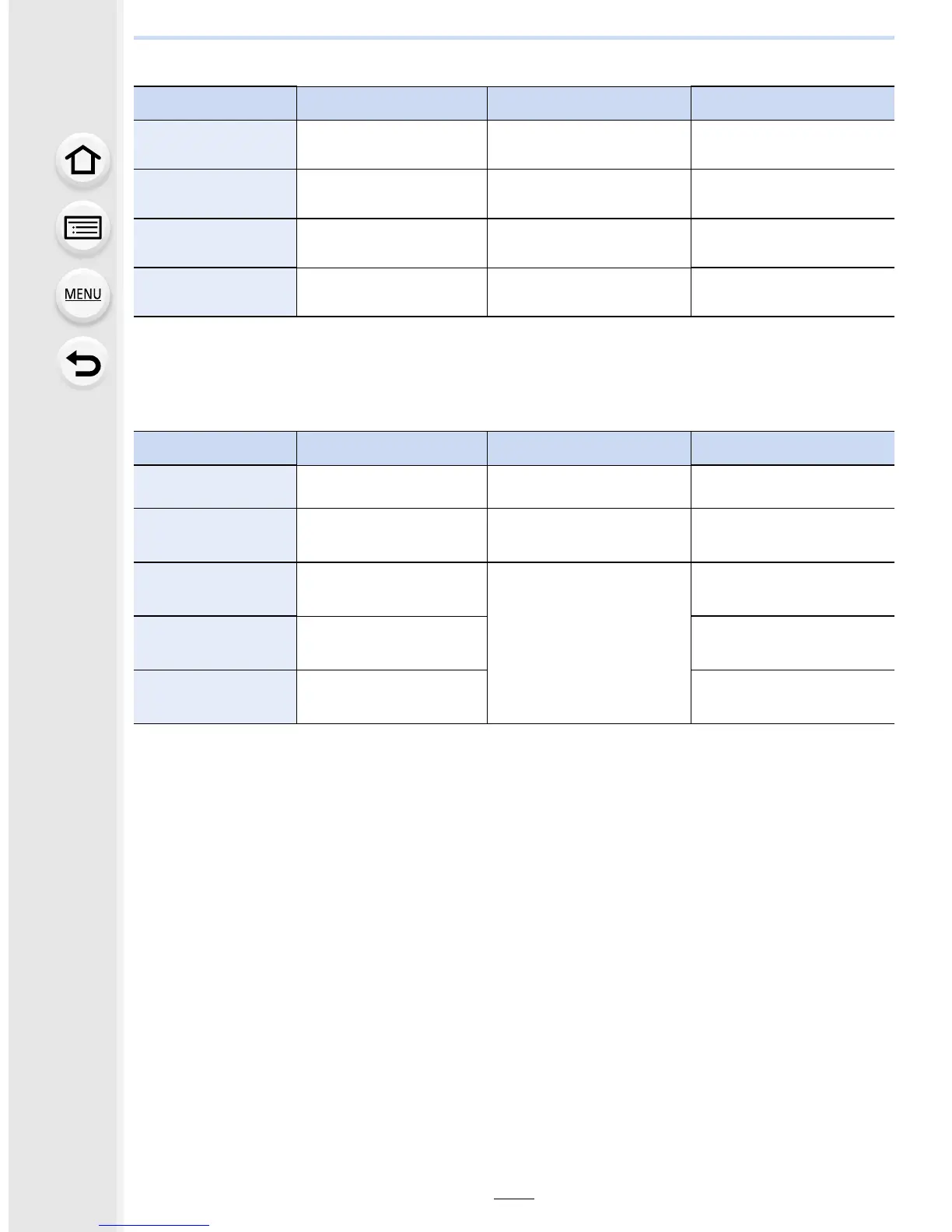
Task: Click the bottom-right cell of the upper table
Action: tap(792, 292)
